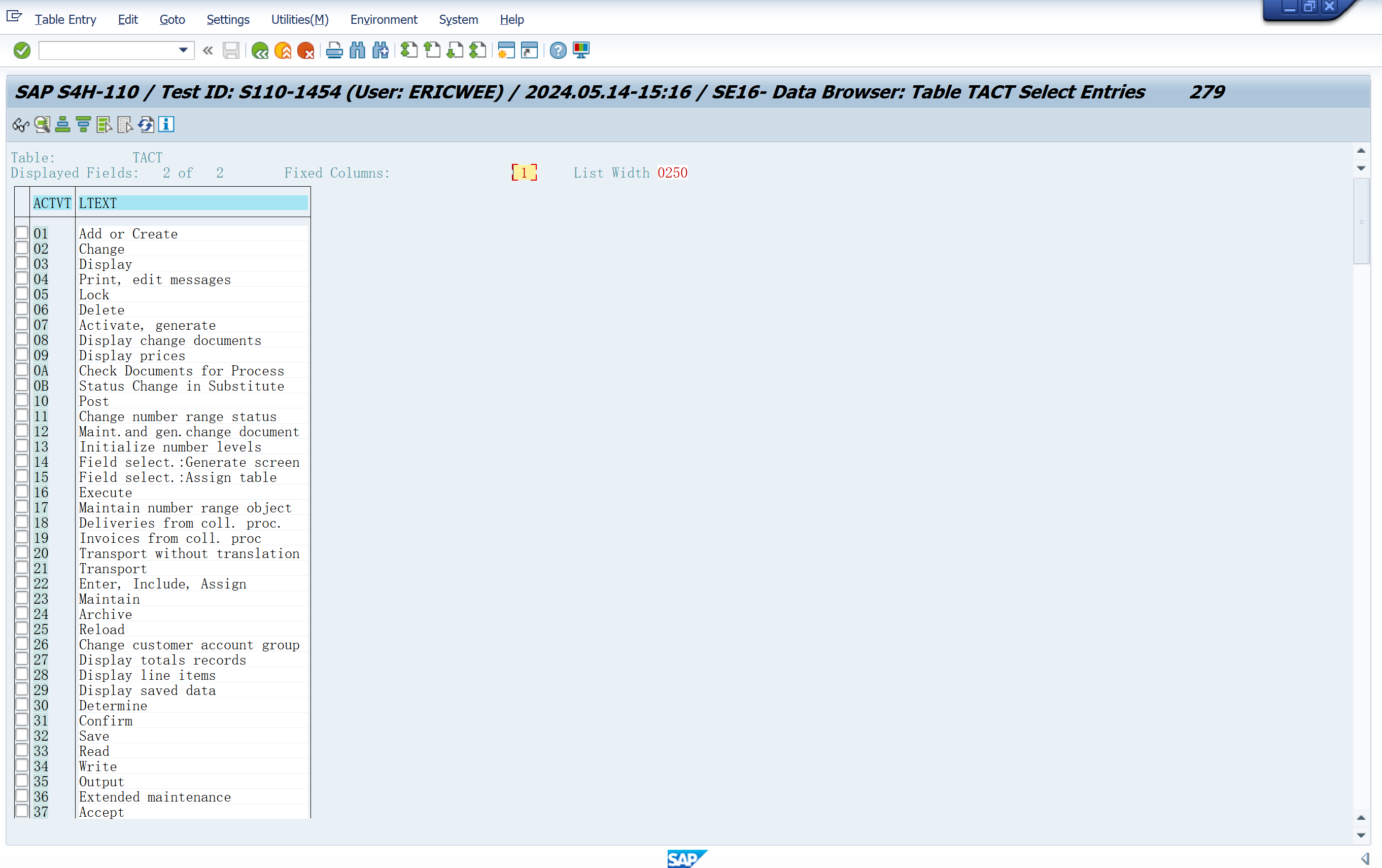Click the Fixed Columns input field
The image size is (1382, 868).
524,172
